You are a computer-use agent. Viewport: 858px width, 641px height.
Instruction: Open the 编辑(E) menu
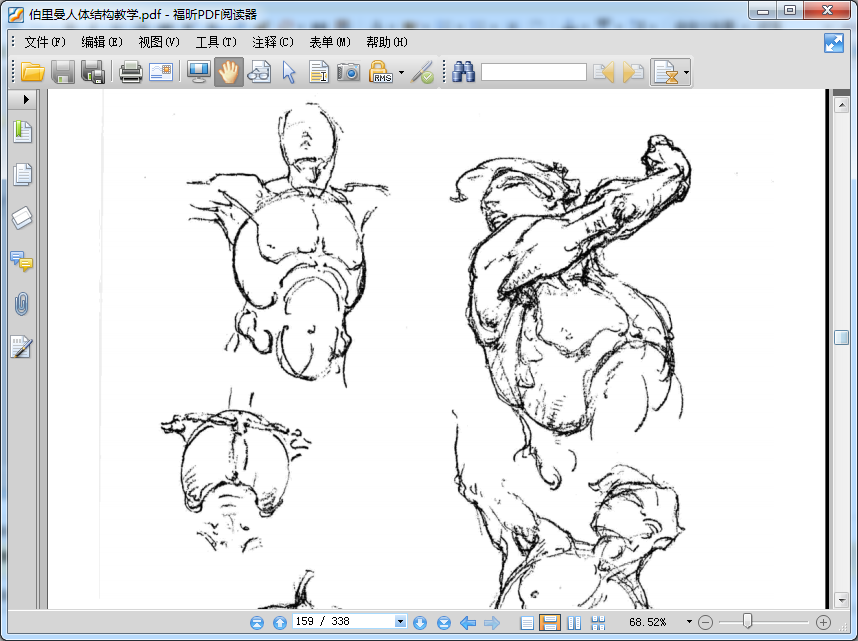(102, 42)
